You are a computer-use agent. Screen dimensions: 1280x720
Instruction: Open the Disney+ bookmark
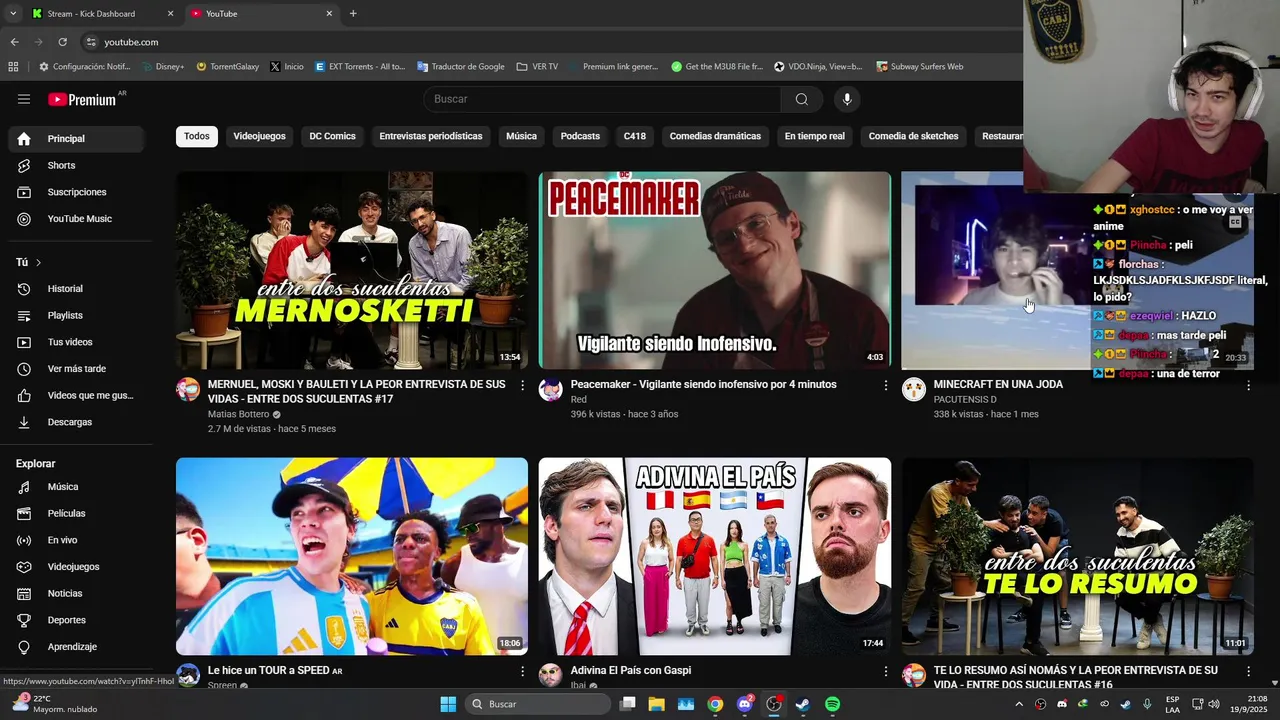click(x=163, y=67)
